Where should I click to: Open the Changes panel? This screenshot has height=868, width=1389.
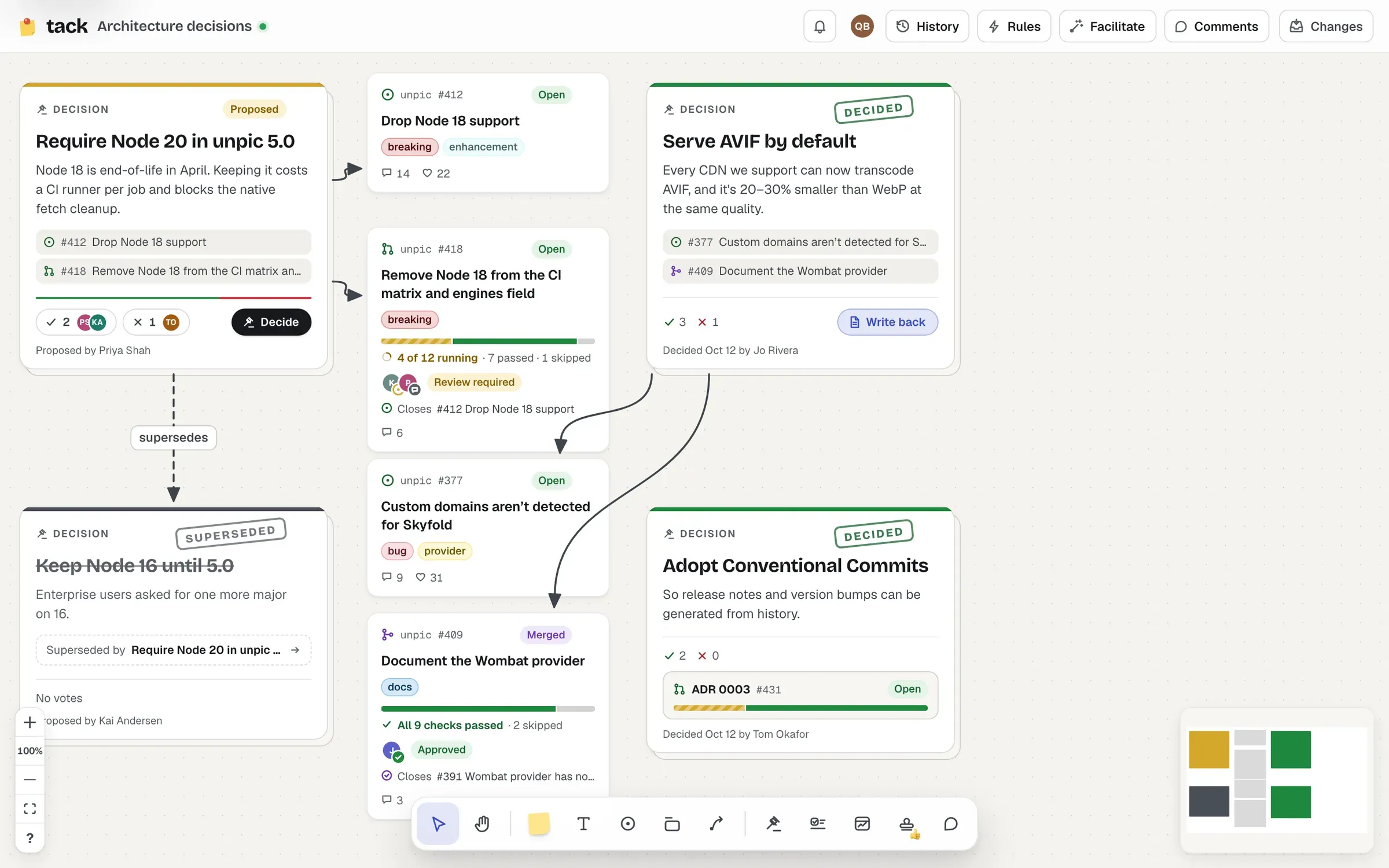click(1326, 26)
